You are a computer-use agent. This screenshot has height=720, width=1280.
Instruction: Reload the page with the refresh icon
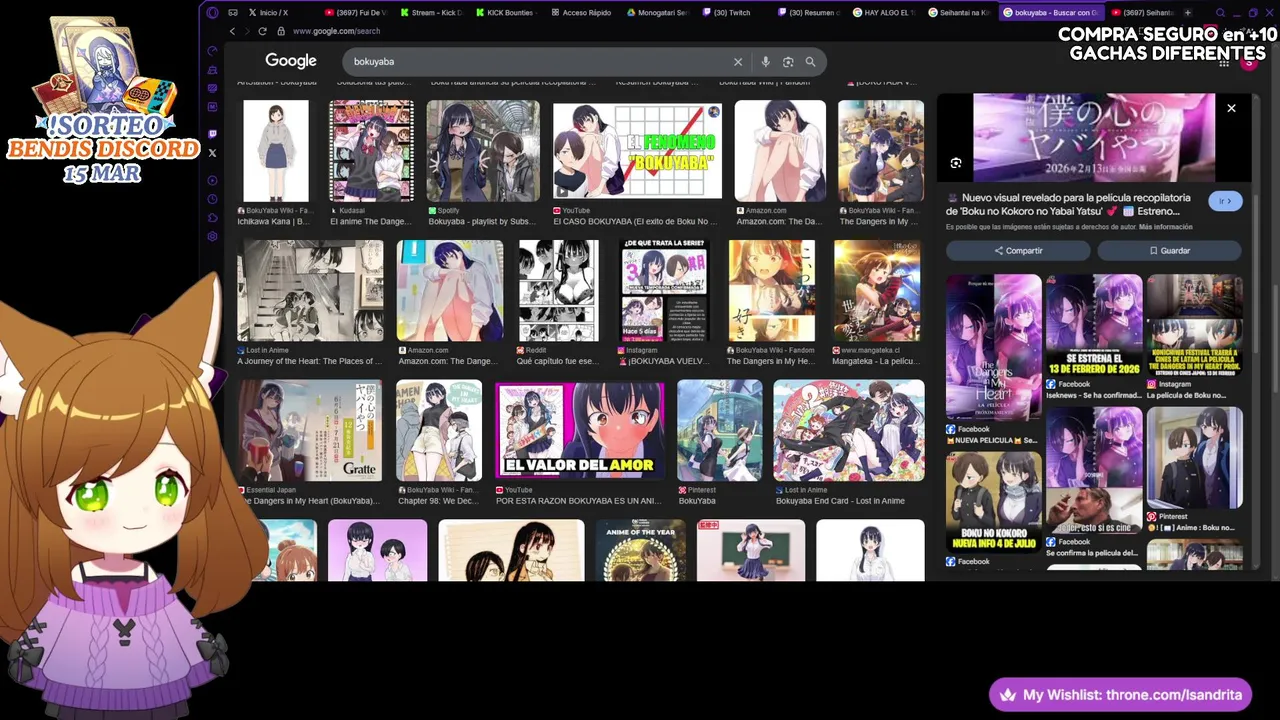coord(262,31)
